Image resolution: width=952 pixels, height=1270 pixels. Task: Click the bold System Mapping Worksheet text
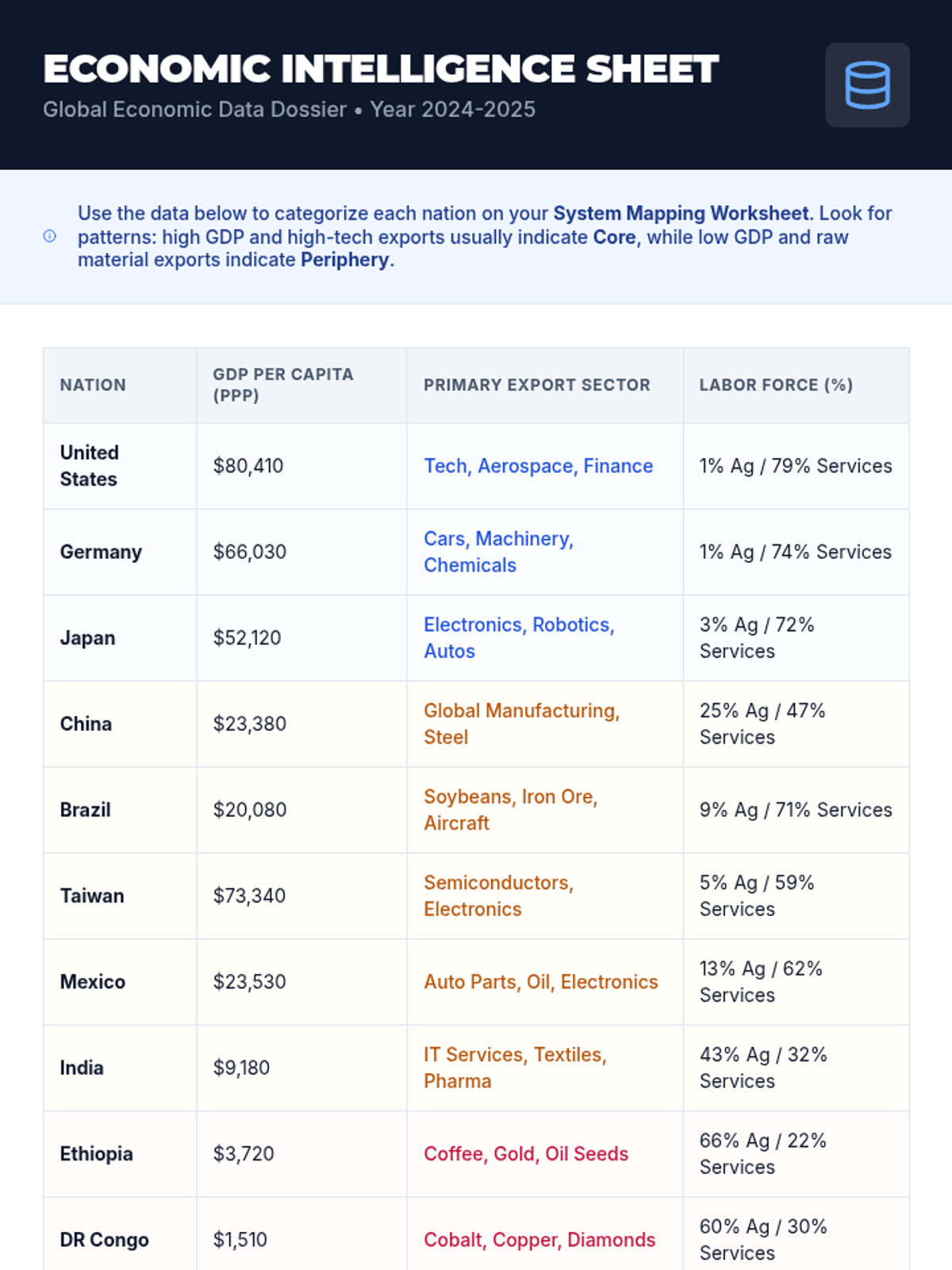[x=681, y=214]
